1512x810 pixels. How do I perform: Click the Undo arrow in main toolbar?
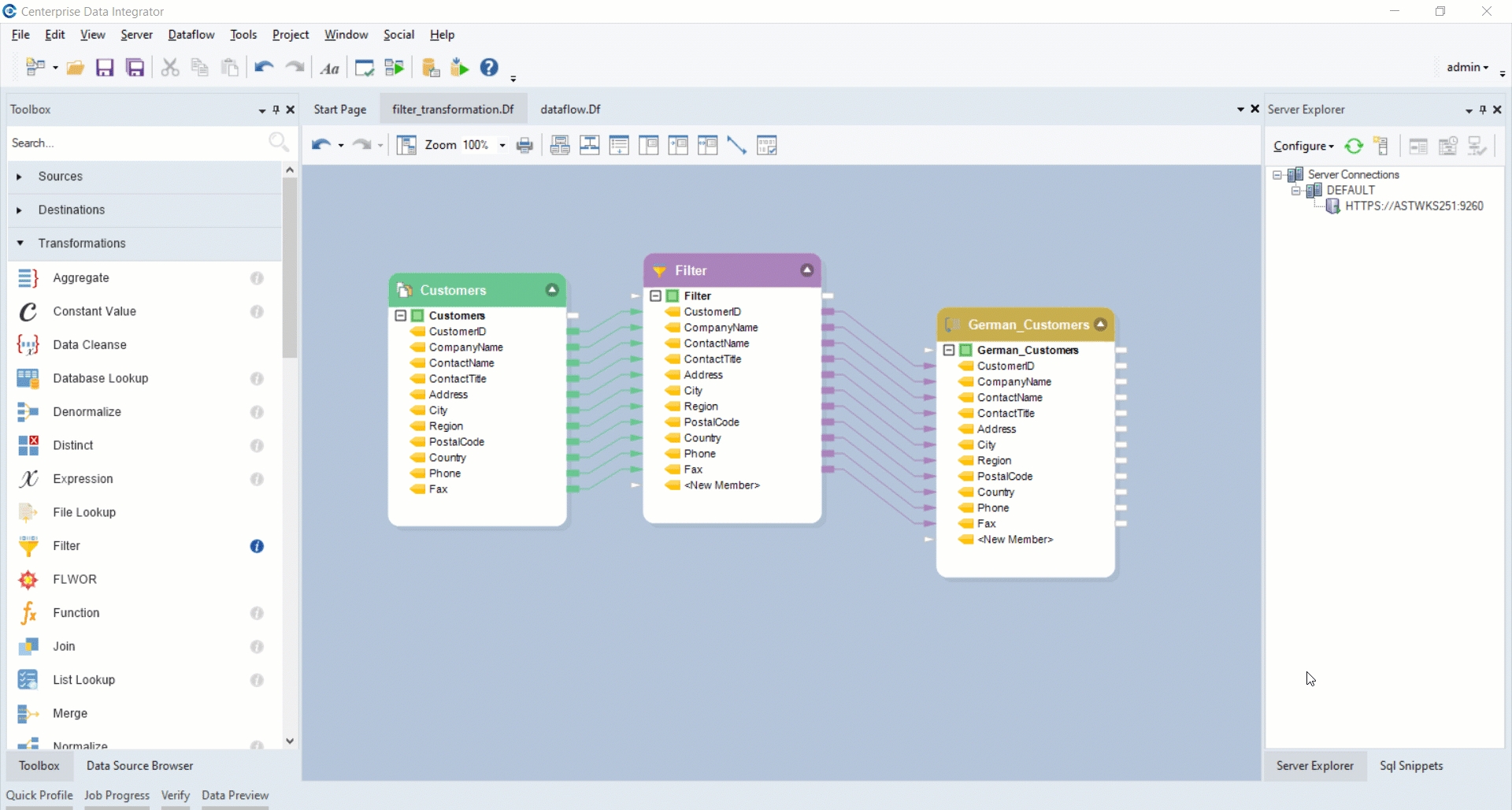pyautogui.click(x=264, y=68)
